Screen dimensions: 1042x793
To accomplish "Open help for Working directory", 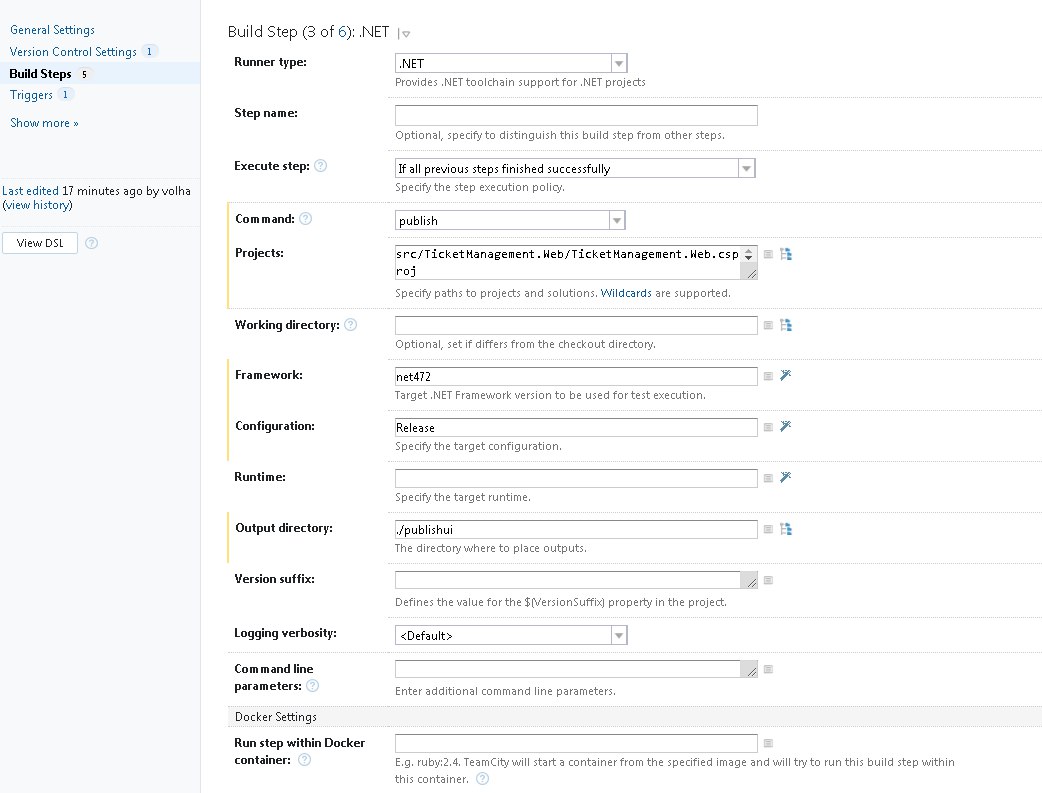I will pyautogui.click(x=351, y=324).
